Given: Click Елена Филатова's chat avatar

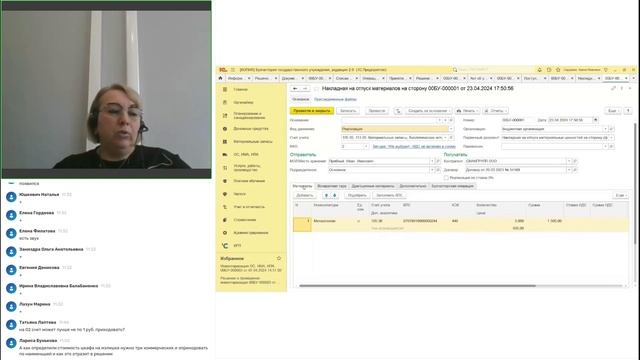Looking at the screenshot, I should coord(11,233).
